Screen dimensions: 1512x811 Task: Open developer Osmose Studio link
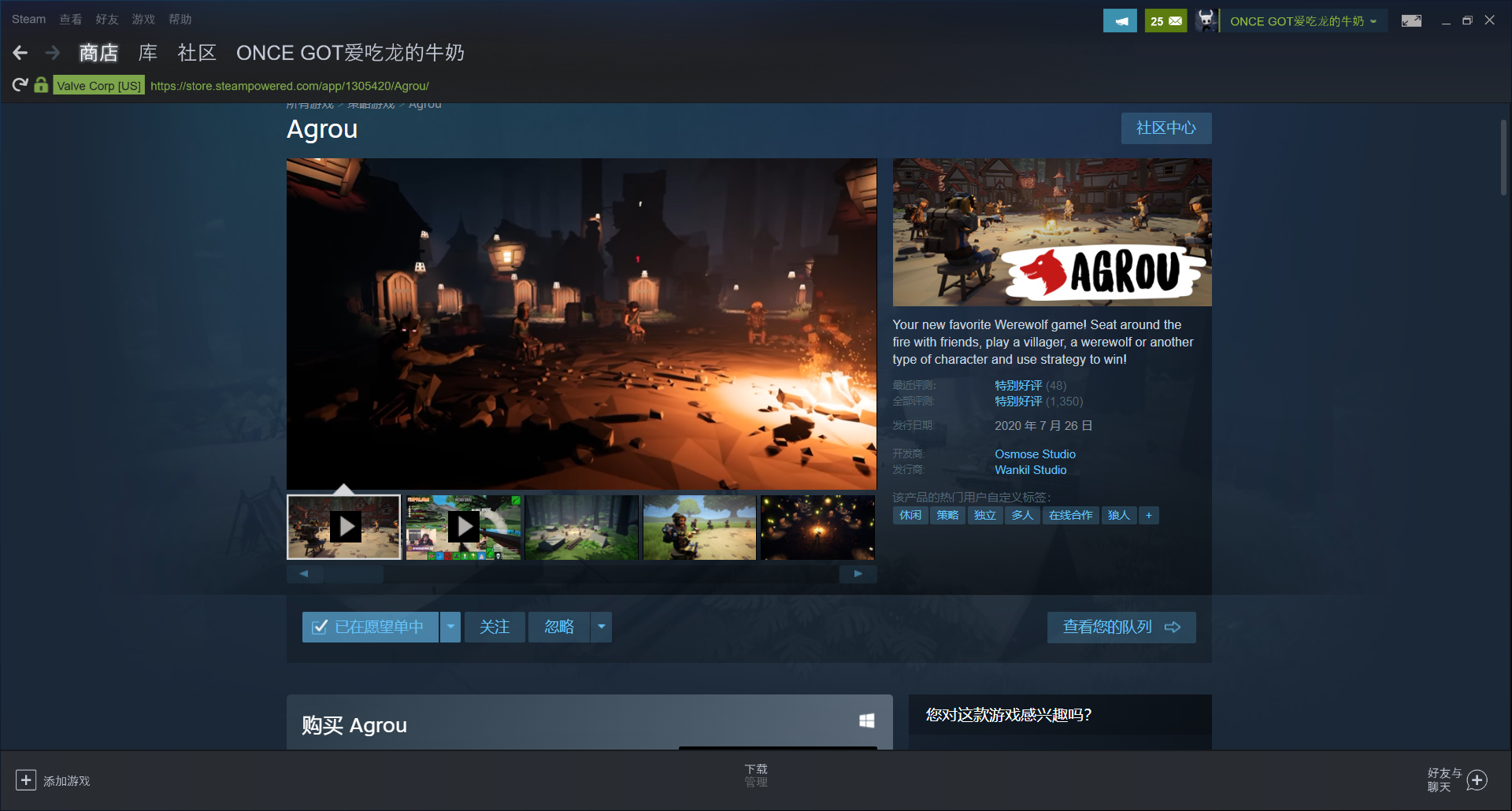click(1035, 454)
